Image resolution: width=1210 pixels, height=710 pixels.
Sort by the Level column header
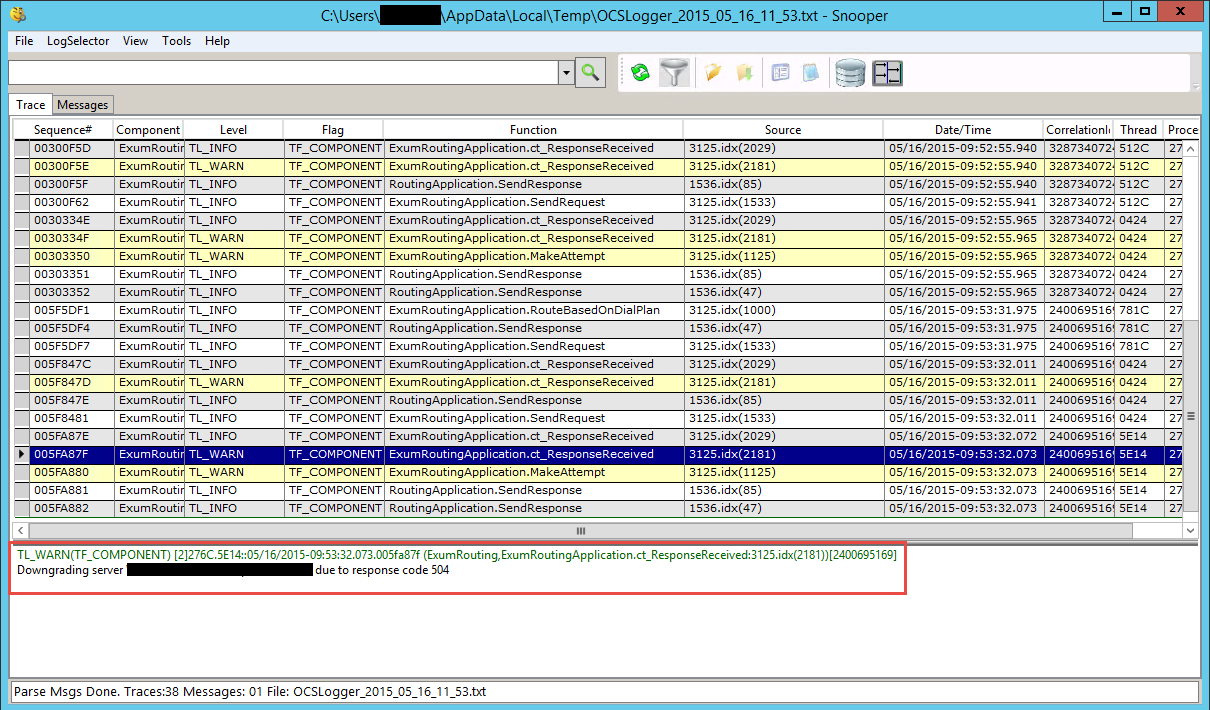point(233,129)
